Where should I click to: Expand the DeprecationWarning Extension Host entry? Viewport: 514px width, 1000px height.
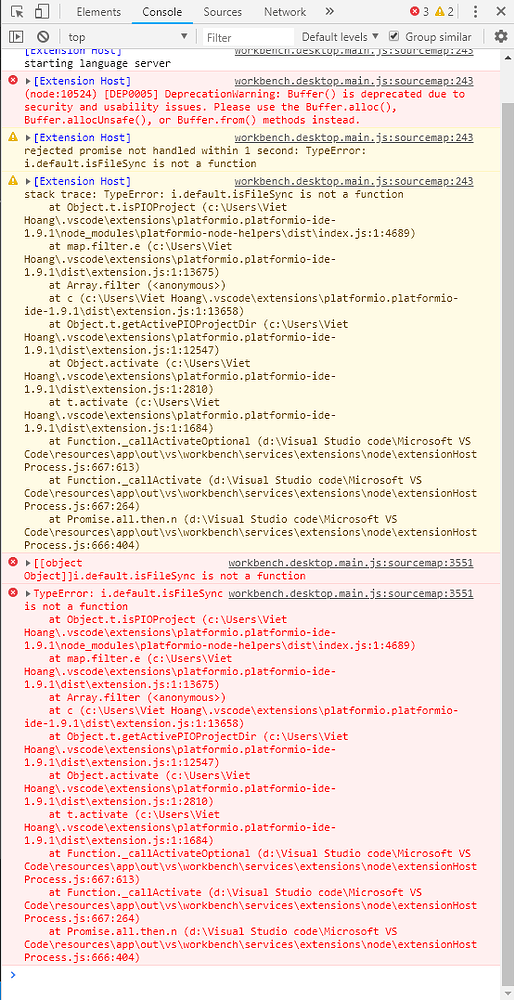pos(28,81)
